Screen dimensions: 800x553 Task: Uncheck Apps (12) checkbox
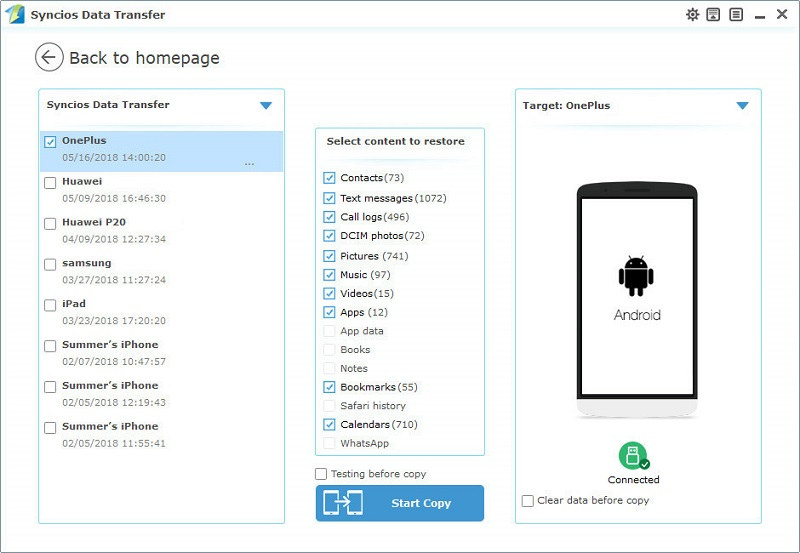tap(329, 312)
